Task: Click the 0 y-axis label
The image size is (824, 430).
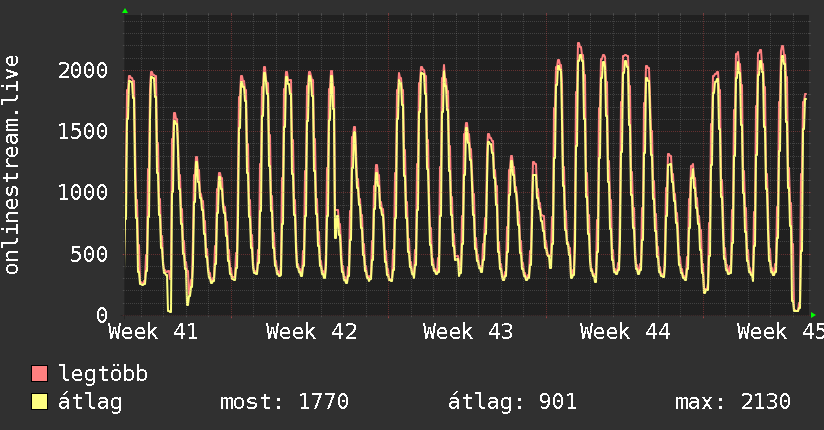Action: click(102, 315)
